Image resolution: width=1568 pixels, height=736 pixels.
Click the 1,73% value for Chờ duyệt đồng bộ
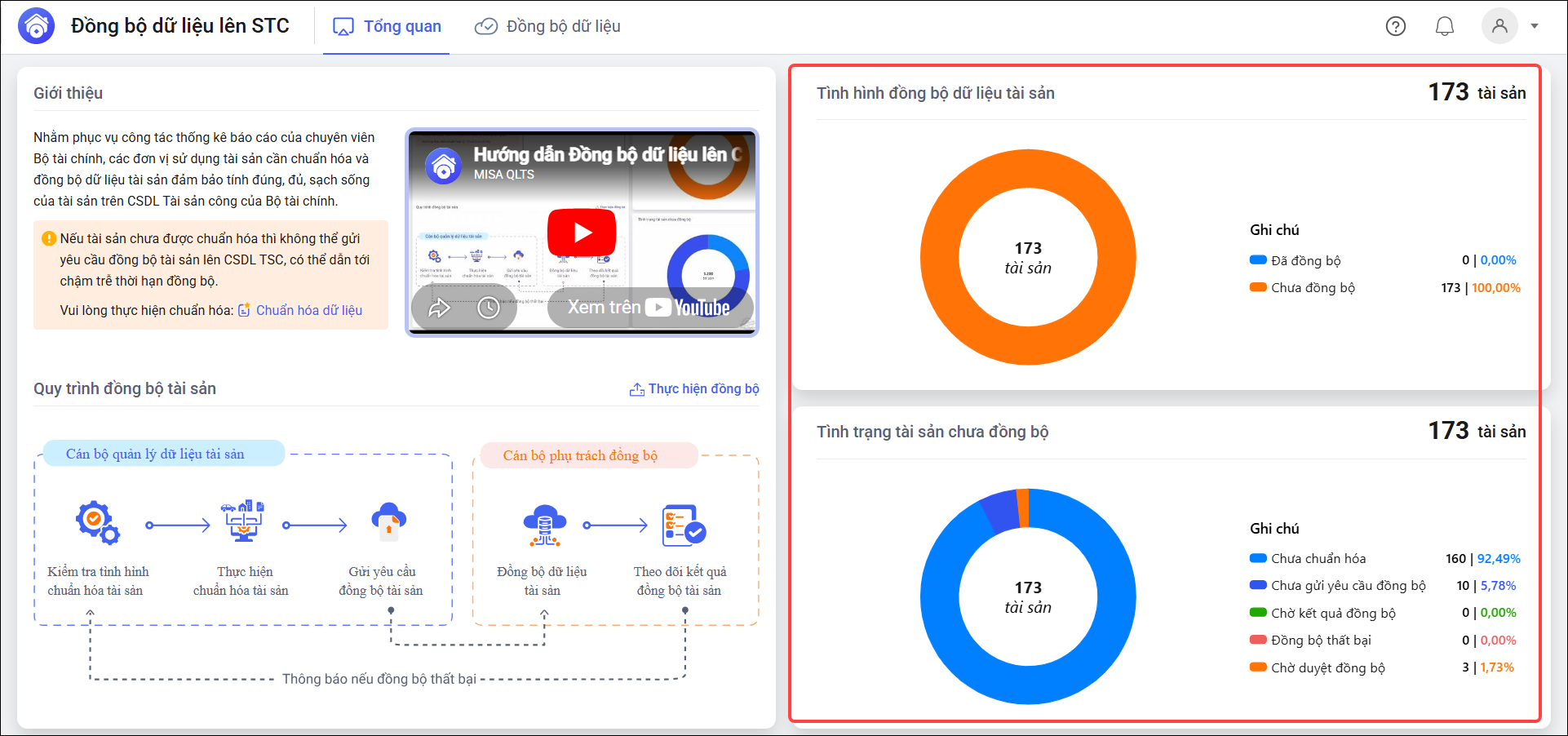click(x=1497, y=667)
